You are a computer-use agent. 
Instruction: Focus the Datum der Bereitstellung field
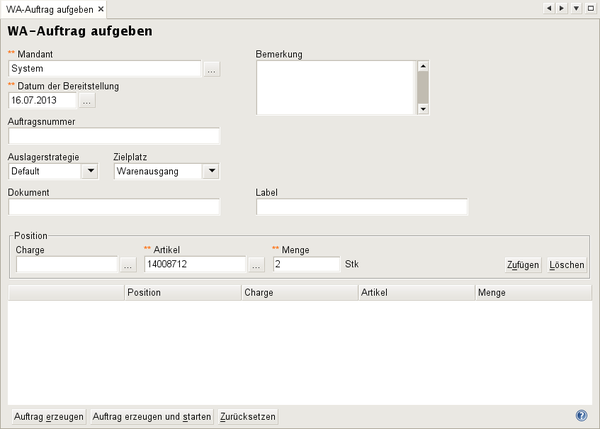(x=42, y=101)
